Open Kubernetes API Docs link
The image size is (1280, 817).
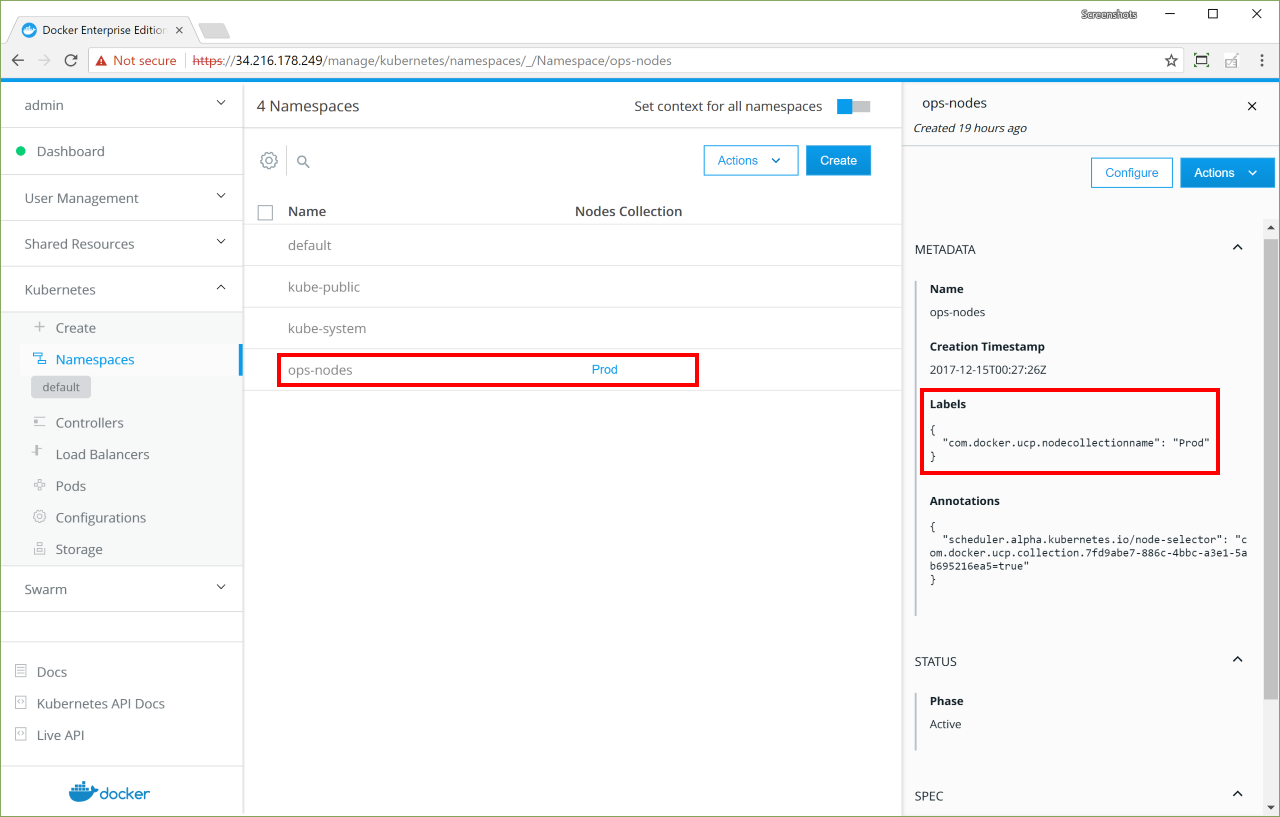pos(100,704)
